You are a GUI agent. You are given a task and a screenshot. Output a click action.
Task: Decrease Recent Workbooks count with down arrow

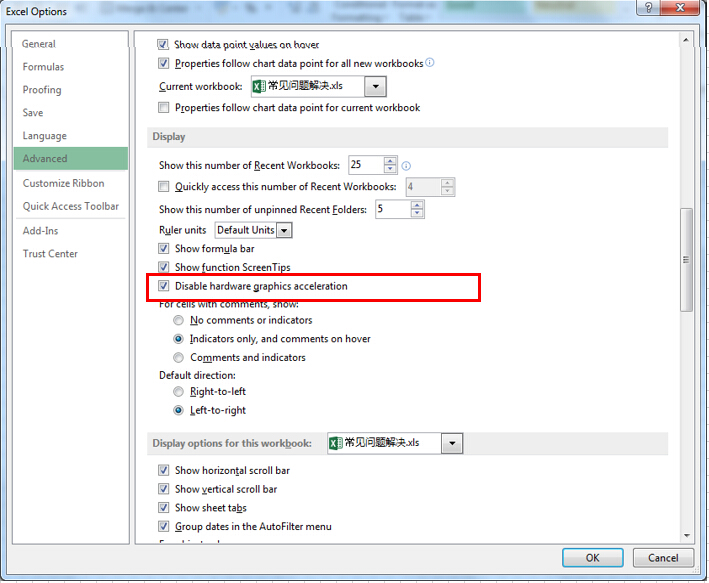coord(390,169)
